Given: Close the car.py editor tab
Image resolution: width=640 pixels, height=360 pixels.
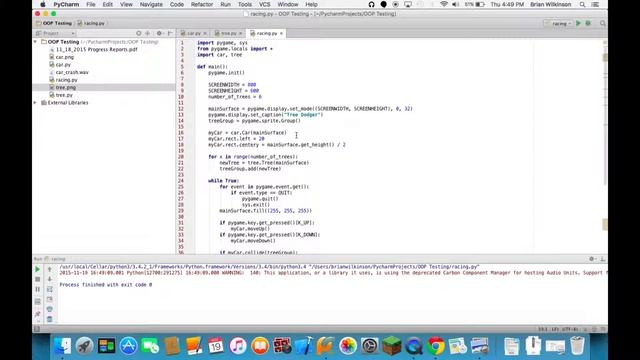Looking at the screenshot, I should tap(205, 33).
